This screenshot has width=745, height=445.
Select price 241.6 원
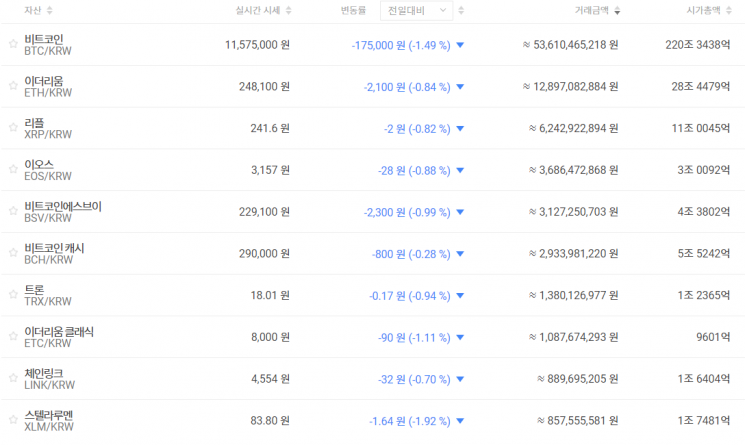[270, 128]
